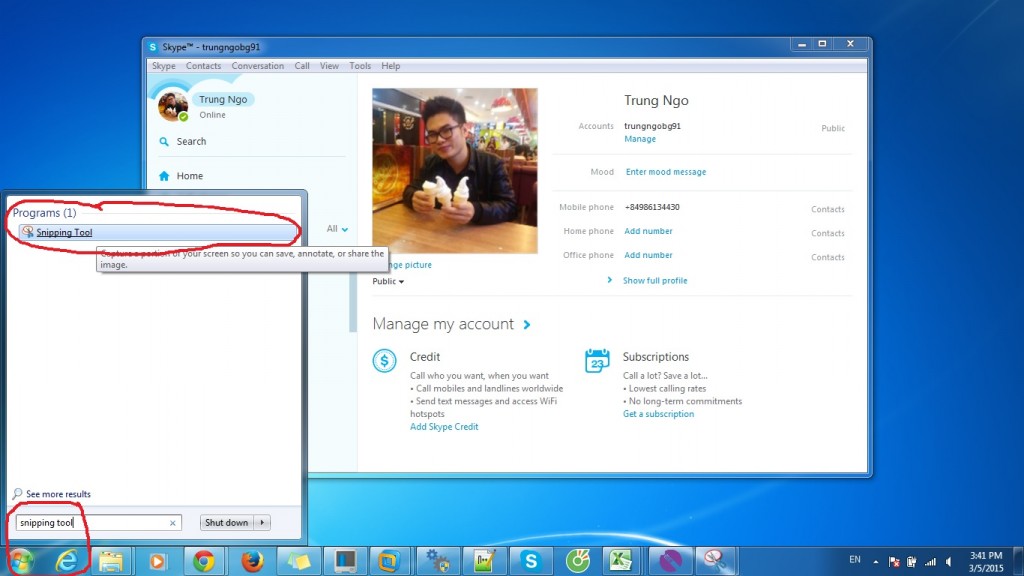Viewport: 1024px width, 576px height.
Task: Click Contacts visibility next to Mobile phone
Action: (x=827, y=210)
